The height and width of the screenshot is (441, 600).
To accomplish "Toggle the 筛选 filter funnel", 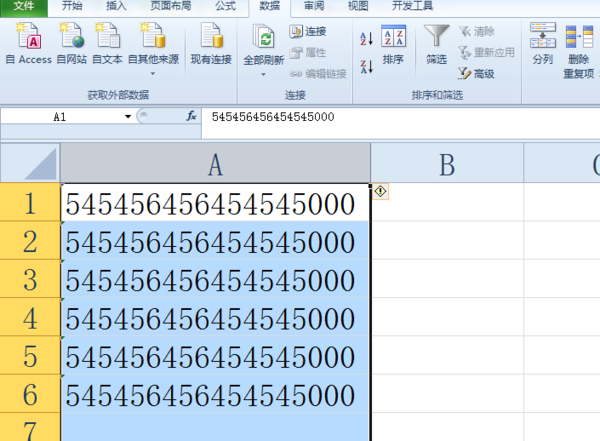I will click(436, 44).
